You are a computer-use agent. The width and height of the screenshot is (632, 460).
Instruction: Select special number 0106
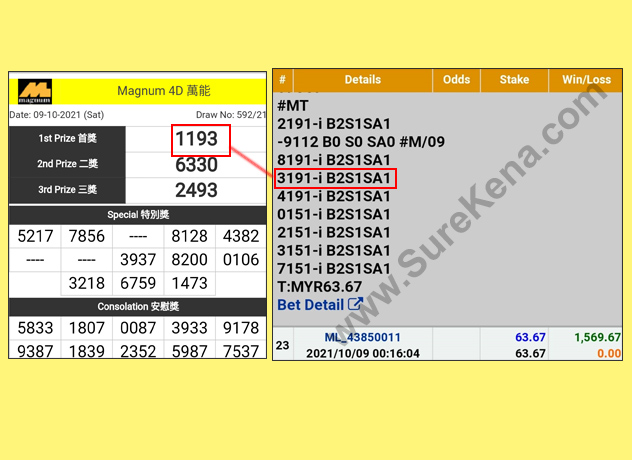click(241, 260)
